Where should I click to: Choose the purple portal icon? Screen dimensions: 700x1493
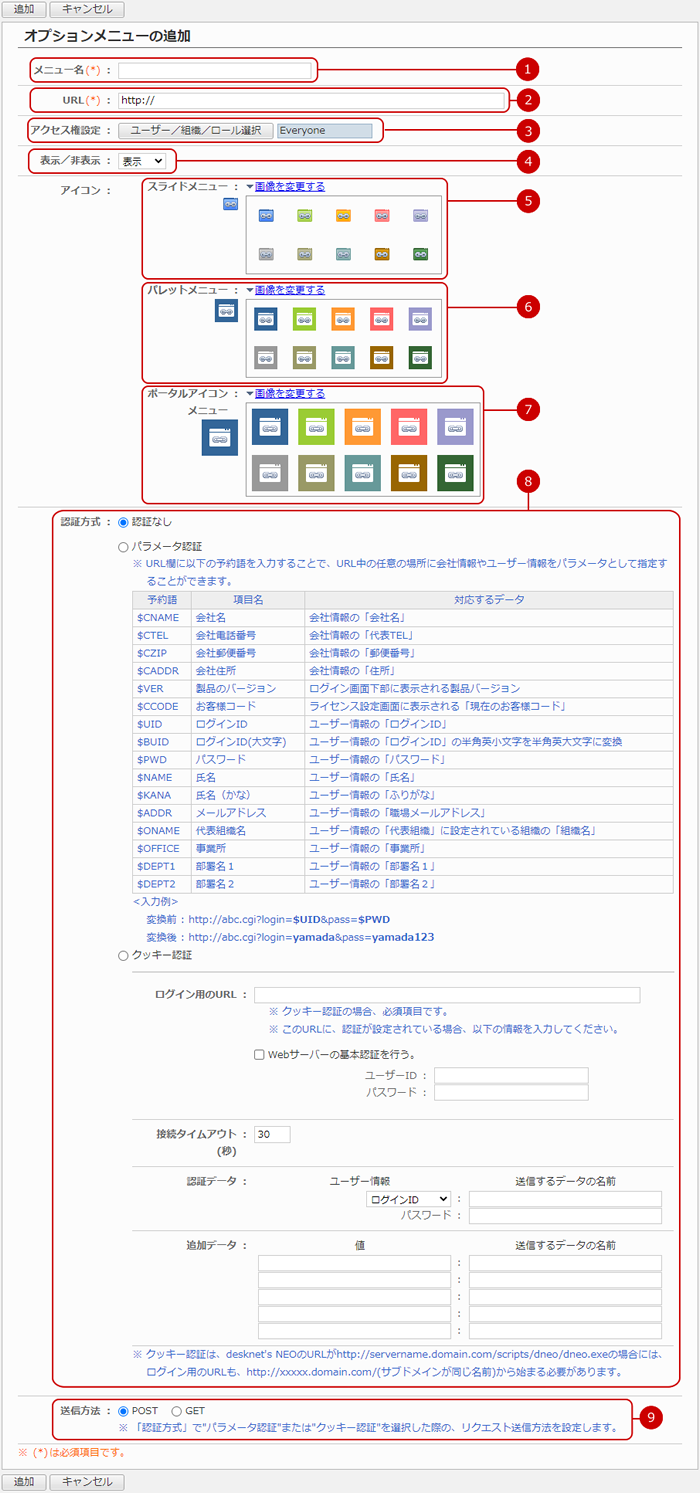click(x=455, y=426)
